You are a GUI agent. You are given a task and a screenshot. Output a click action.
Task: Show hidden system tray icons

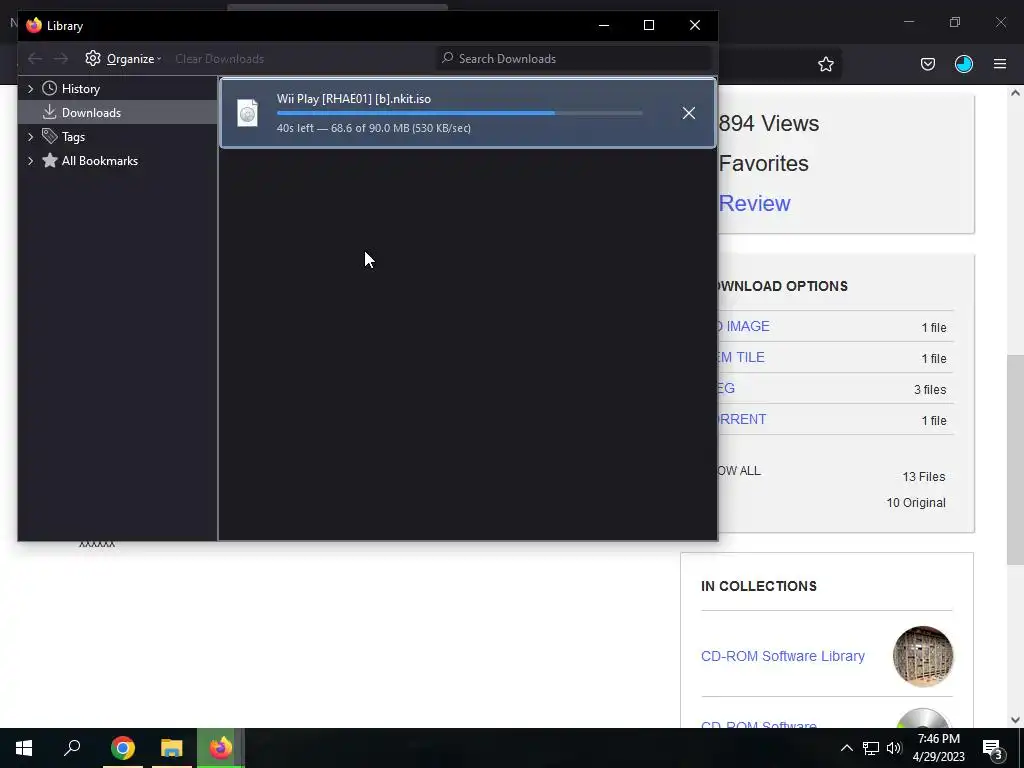point(846,748)
